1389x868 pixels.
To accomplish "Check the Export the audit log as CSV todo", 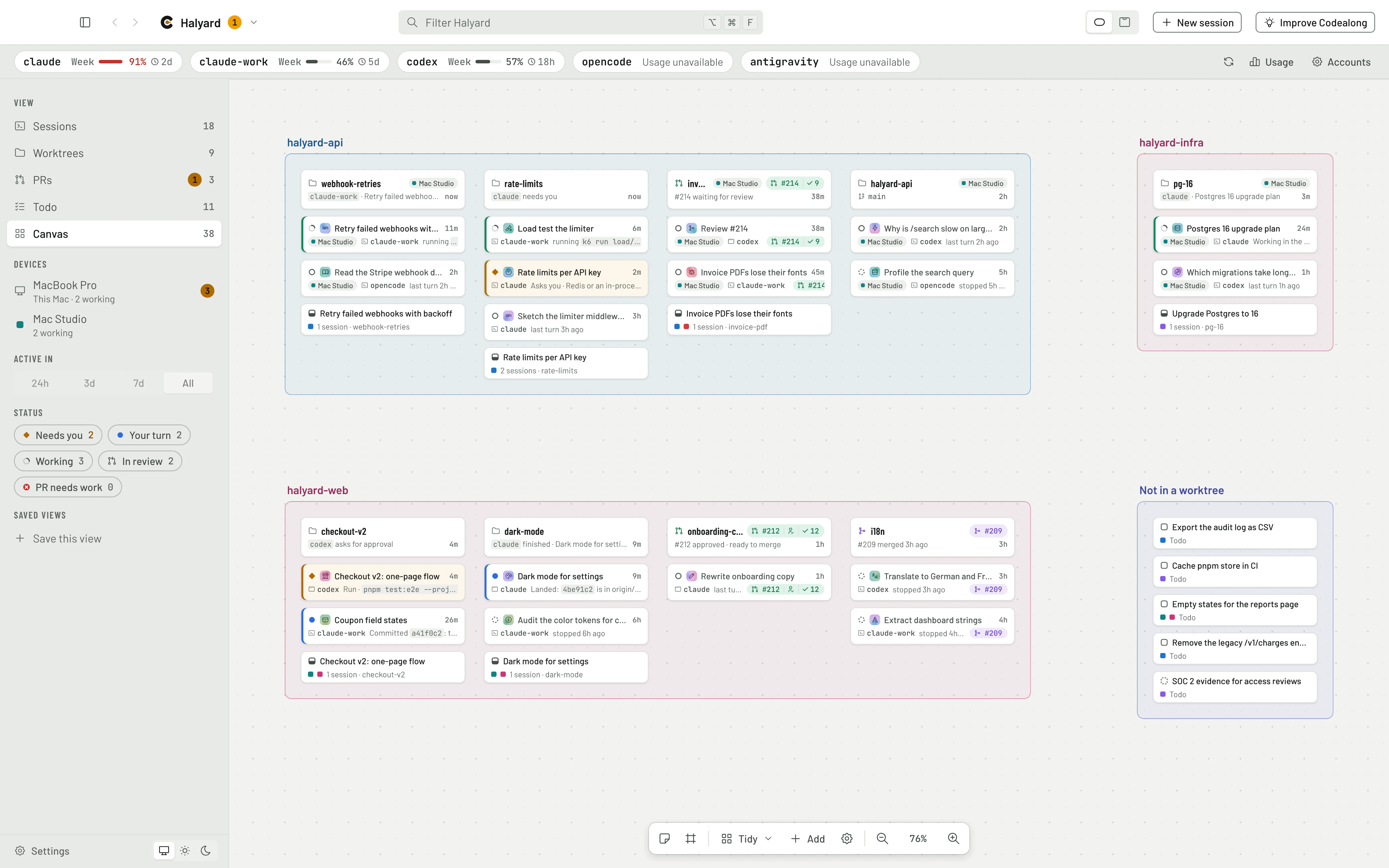I will coord(1164,527).
